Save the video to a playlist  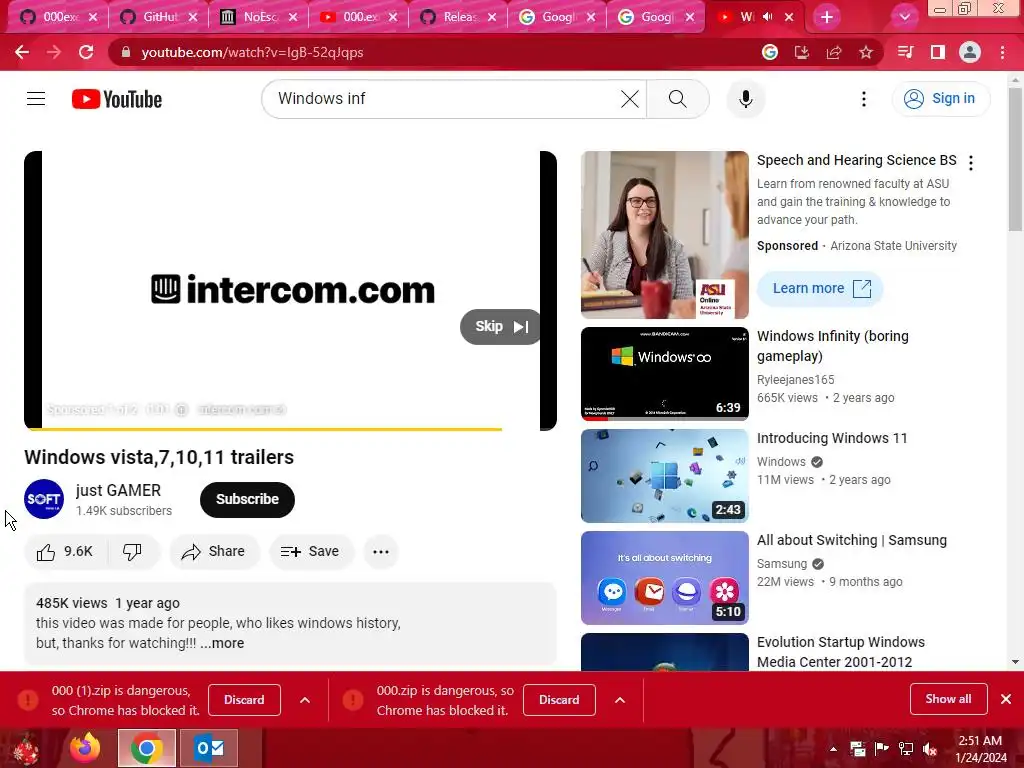[310, 552]
